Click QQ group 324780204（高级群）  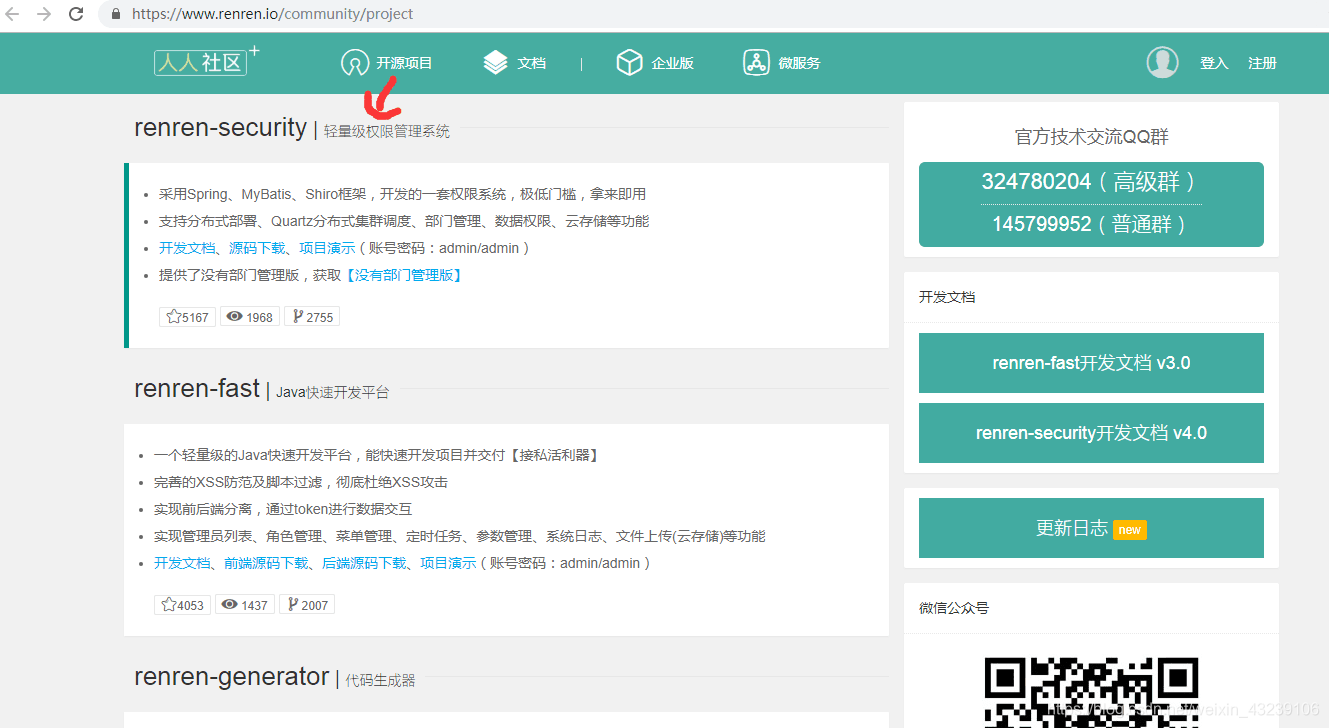click(1091, 182)
